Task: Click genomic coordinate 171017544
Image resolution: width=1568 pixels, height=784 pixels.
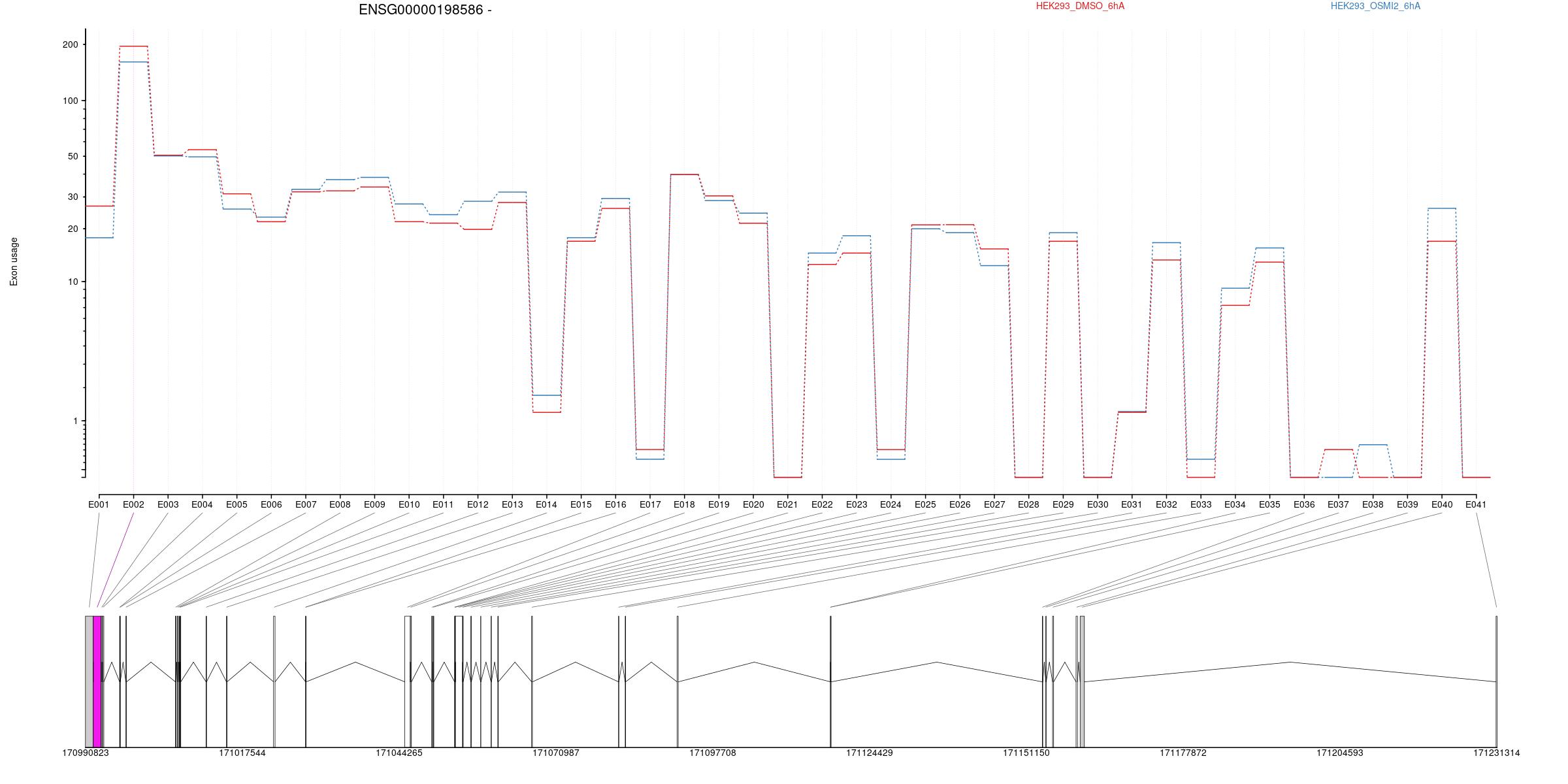Action: pyautogui.click(x=242, y=753)
